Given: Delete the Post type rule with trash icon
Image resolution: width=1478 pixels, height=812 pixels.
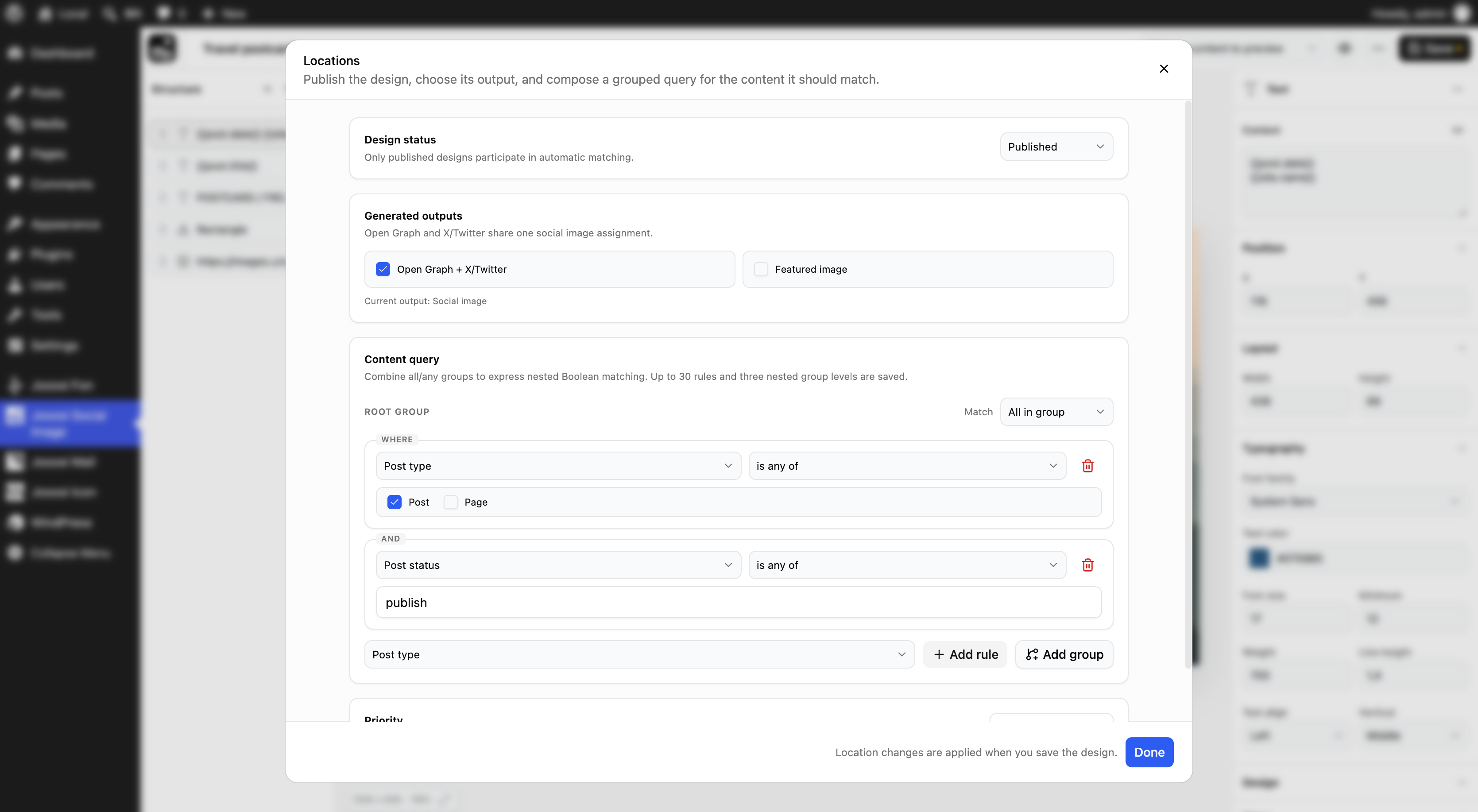Looking at the screenshot, I should (x=1087, y=465).
